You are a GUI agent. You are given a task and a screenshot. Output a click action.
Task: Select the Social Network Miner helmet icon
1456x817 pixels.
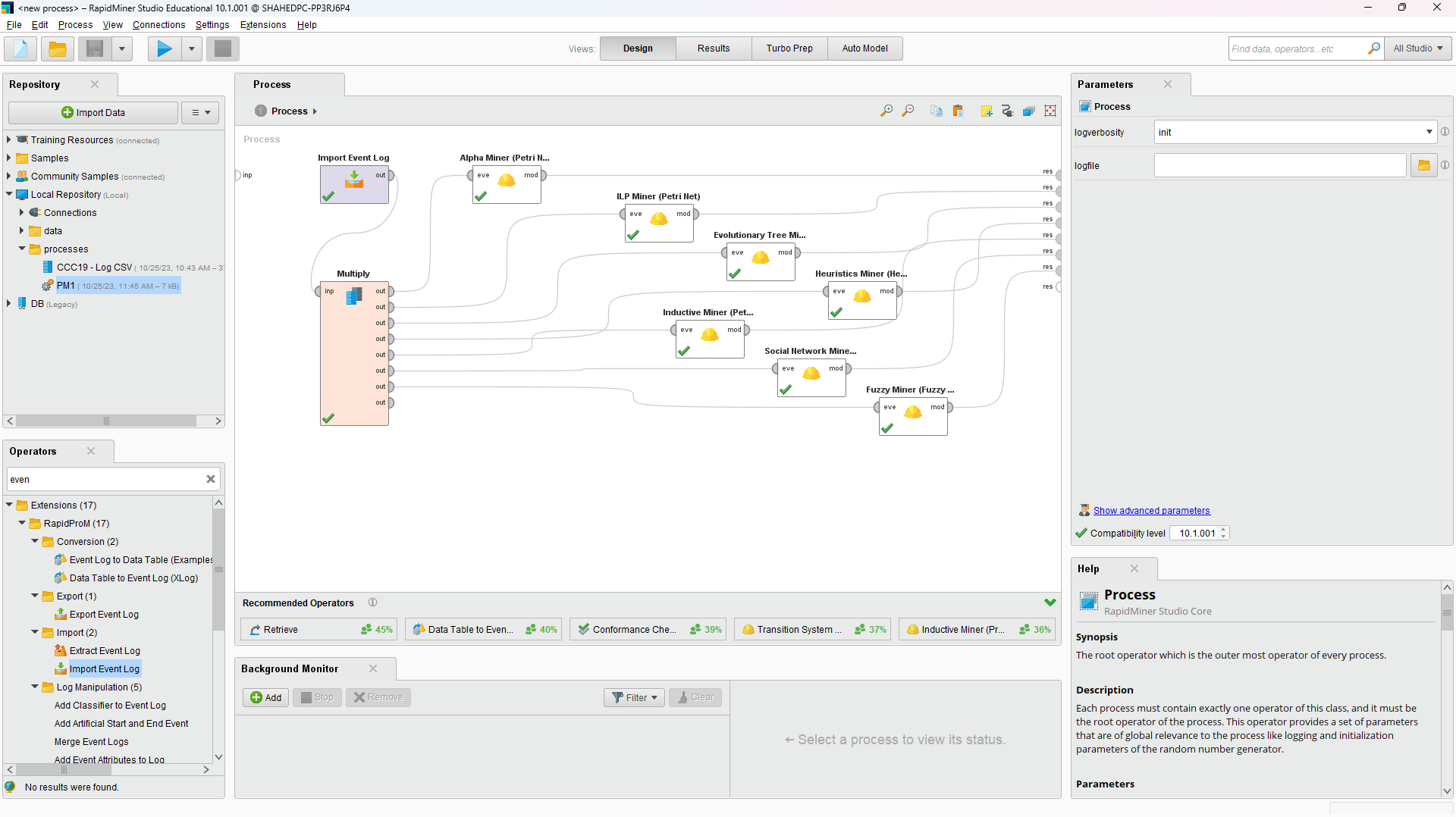811,374
